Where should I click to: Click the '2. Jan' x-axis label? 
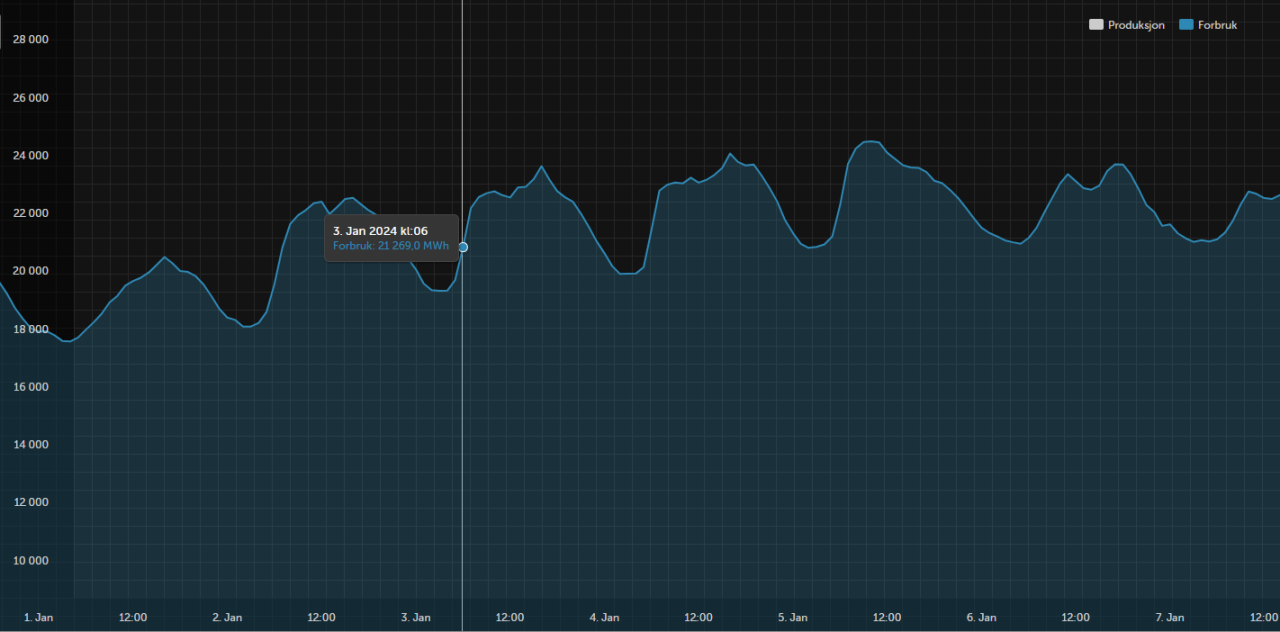point(227,618)
